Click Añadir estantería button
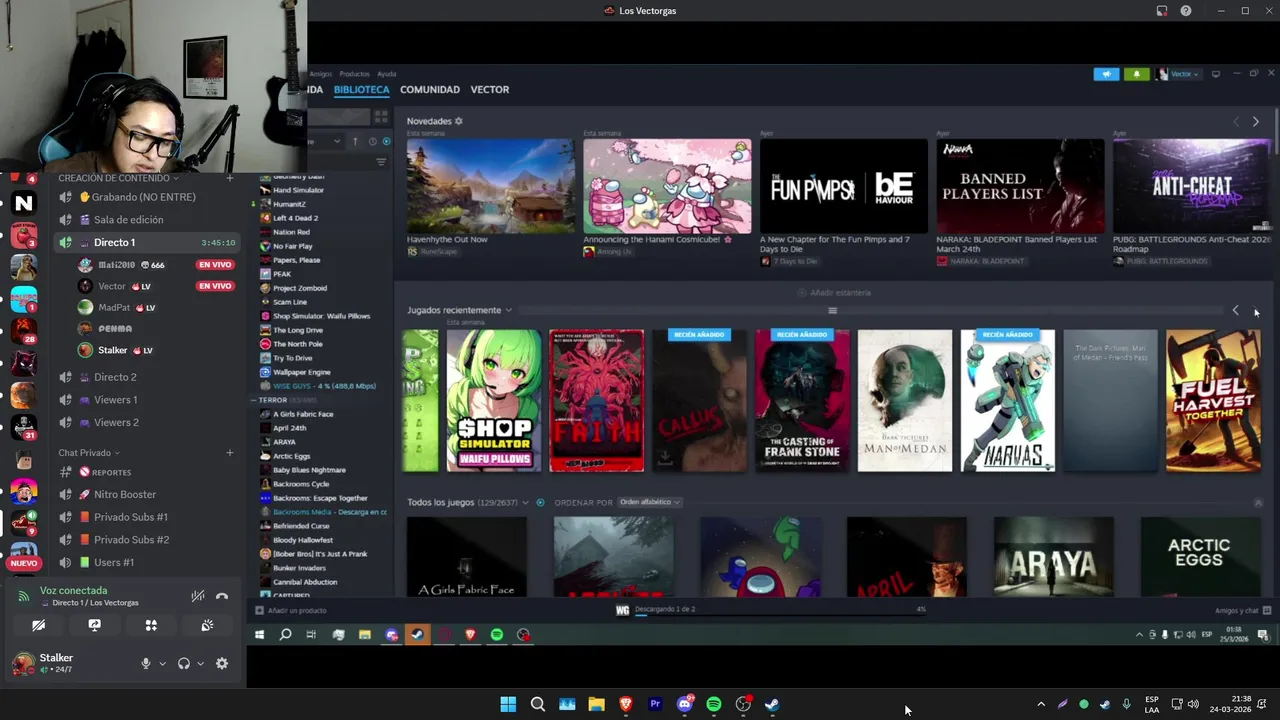The image size is (1280, 720). click(834, 293)
